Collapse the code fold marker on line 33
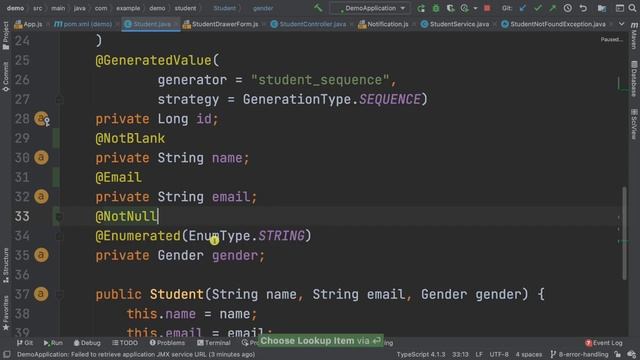This screenshot has height=360, width=640. (x=59, y=216)
